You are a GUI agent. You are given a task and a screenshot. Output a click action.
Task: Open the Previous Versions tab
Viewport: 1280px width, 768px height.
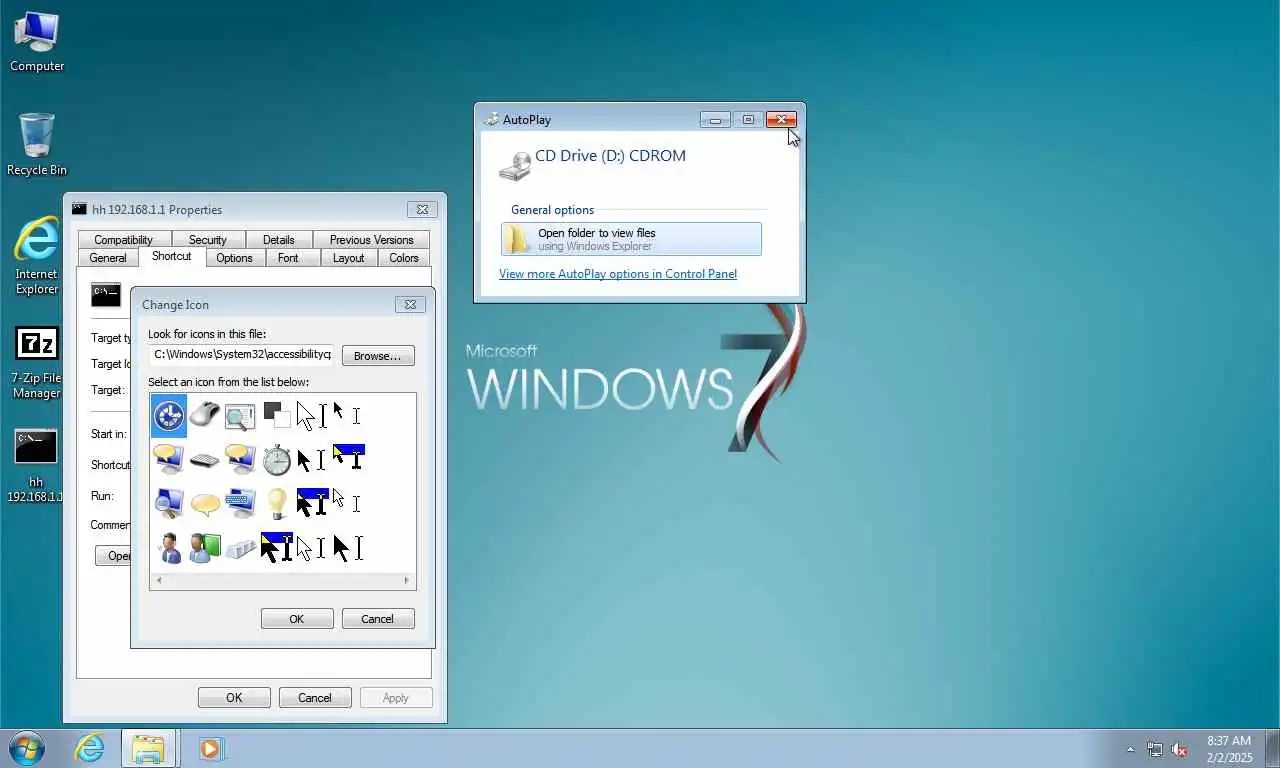(371, 239)
